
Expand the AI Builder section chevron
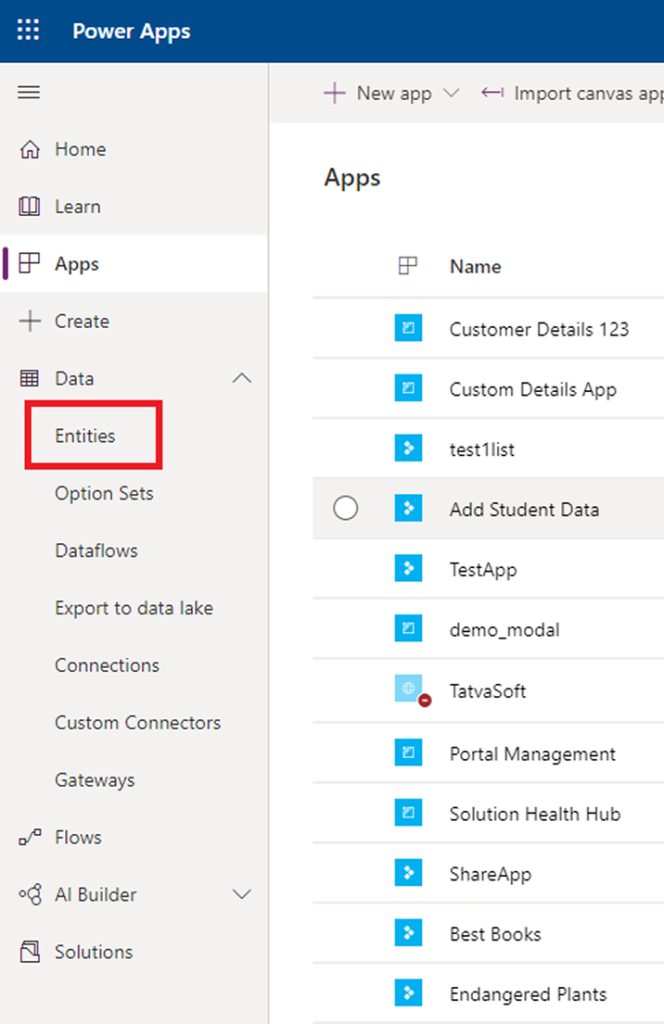(x=242, y=894)
